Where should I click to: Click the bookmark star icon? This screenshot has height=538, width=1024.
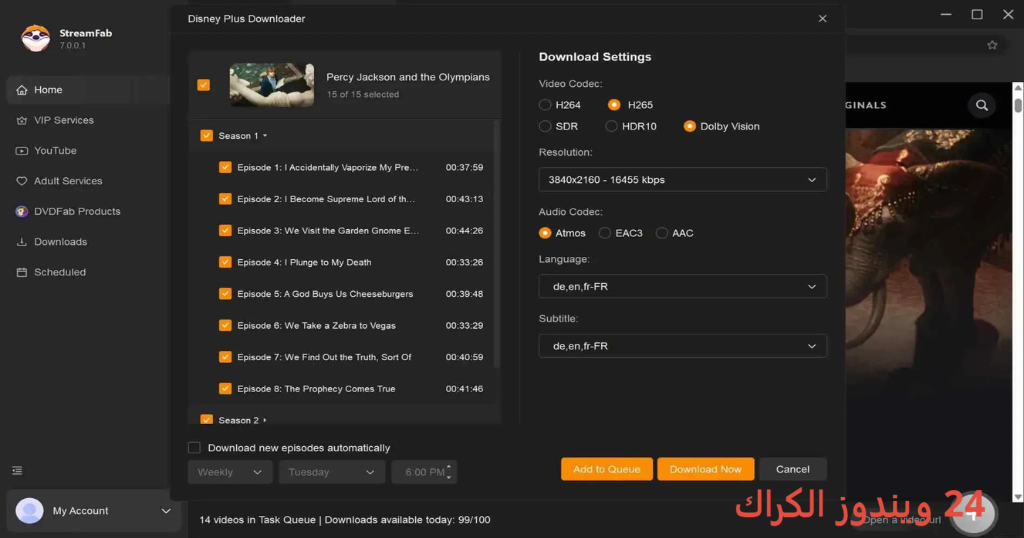[x=992, y=45]
